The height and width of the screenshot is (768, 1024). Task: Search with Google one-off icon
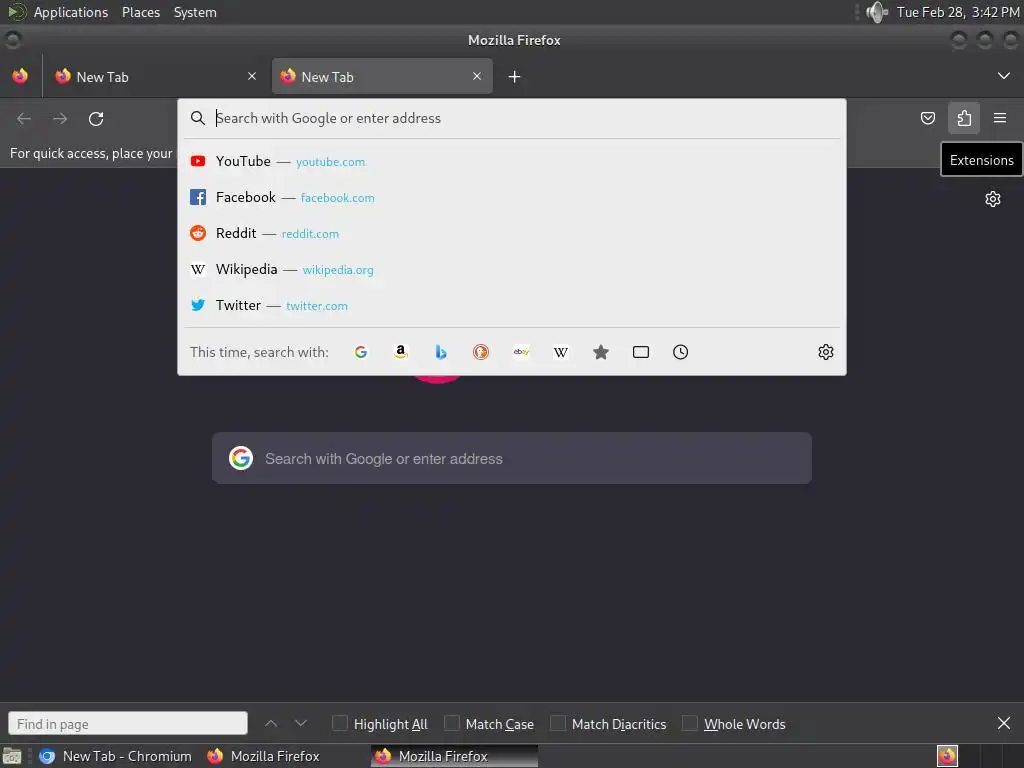click(x=360, y=352)
